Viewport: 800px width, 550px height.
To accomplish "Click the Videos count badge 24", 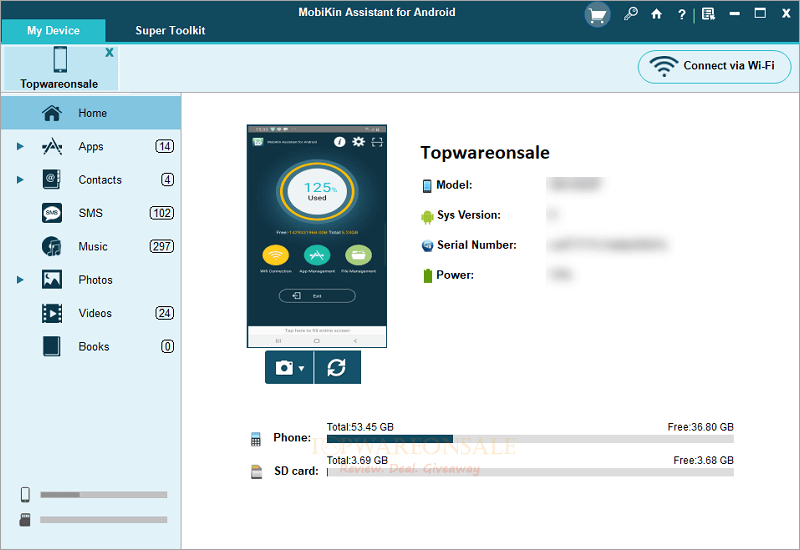I will click(164, 313).
